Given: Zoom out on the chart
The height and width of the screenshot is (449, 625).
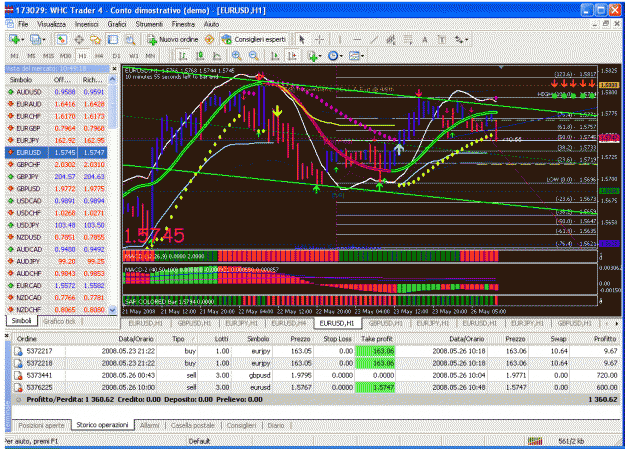Looking at the screenshot, I should pyautogui.click(x=254, y=55).
